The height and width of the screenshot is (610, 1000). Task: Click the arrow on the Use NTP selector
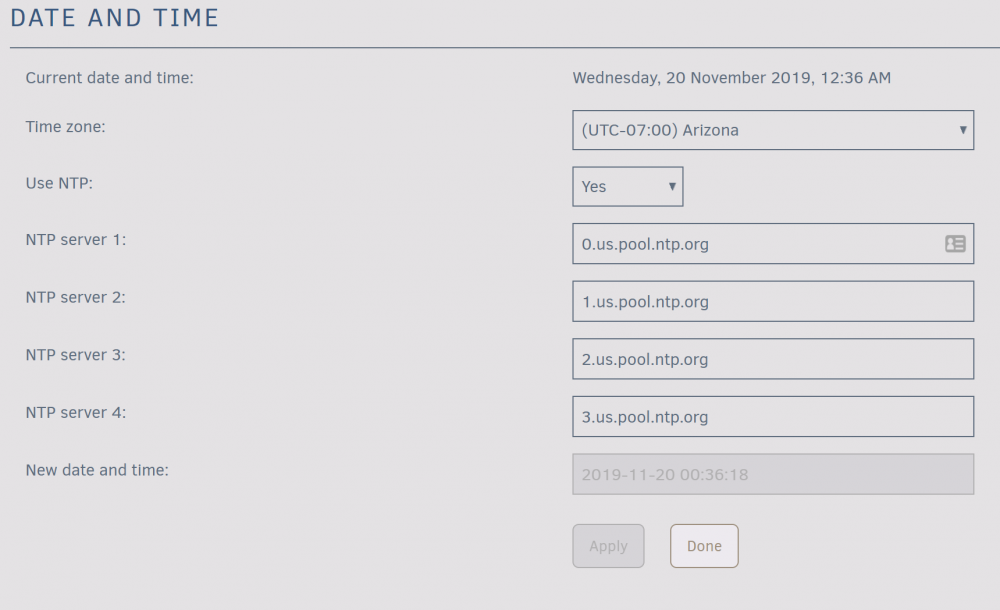672,186
